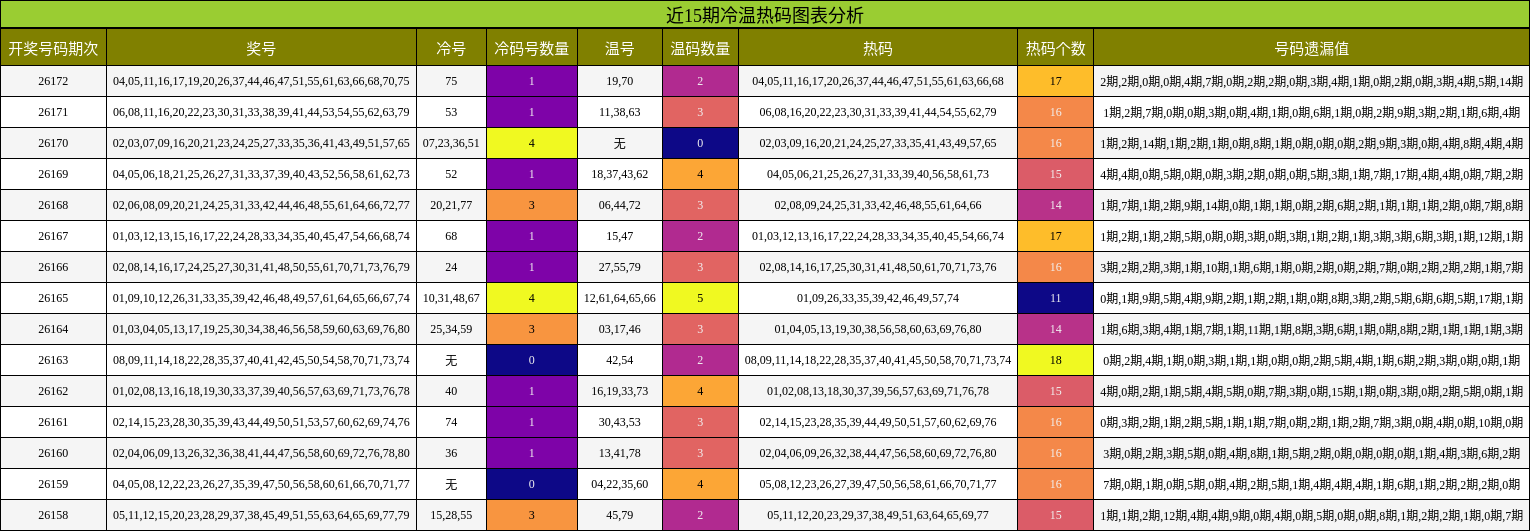Click draw period 26164
The width and height of the screenshot is (1530, 531).
point(53,329)
